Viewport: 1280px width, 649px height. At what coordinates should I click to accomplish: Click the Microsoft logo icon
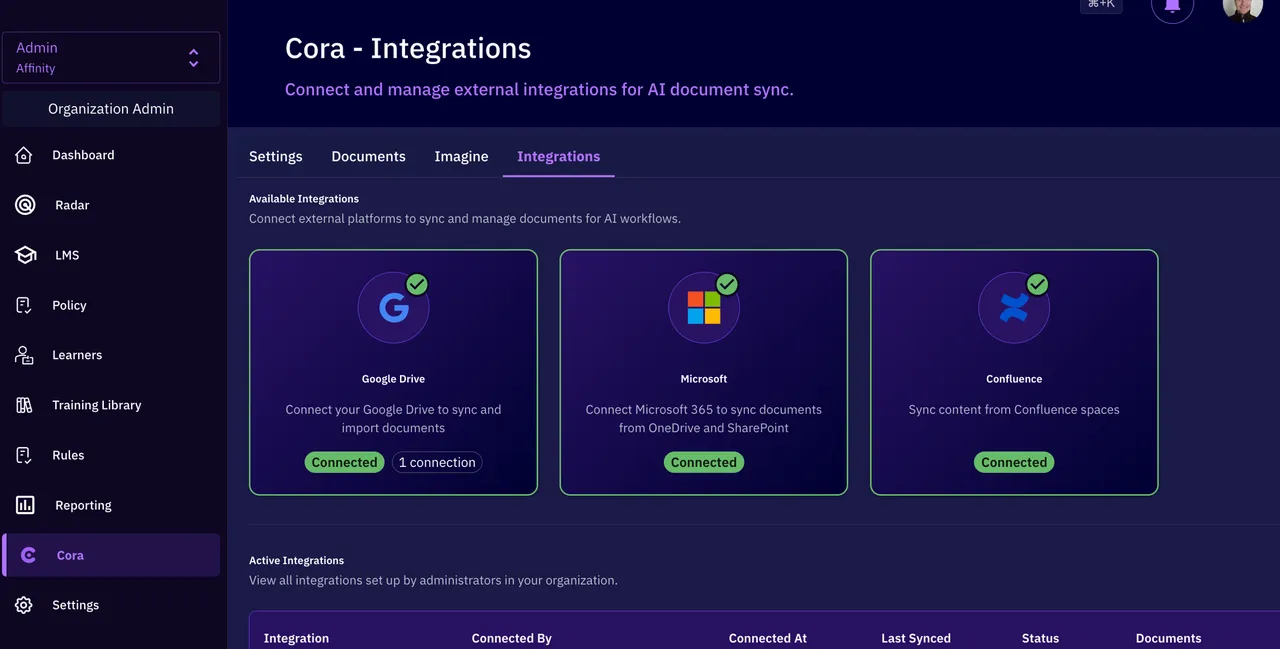coord(704,307)
